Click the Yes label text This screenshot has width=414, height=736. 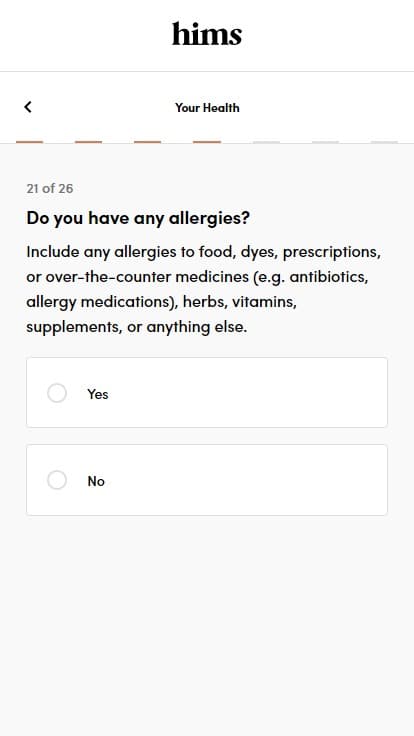98,394
